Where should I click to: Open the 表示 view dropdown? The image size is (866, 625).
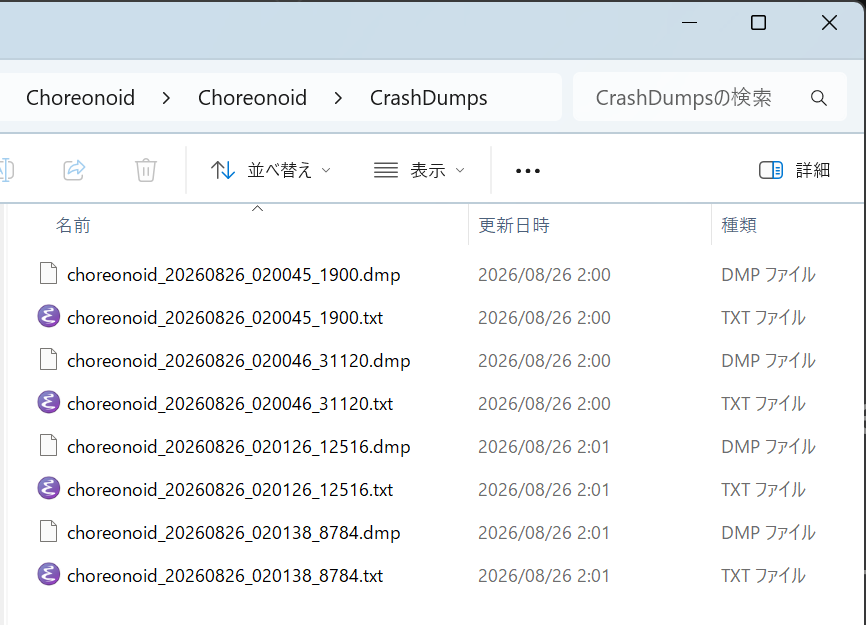click(419, 170)
